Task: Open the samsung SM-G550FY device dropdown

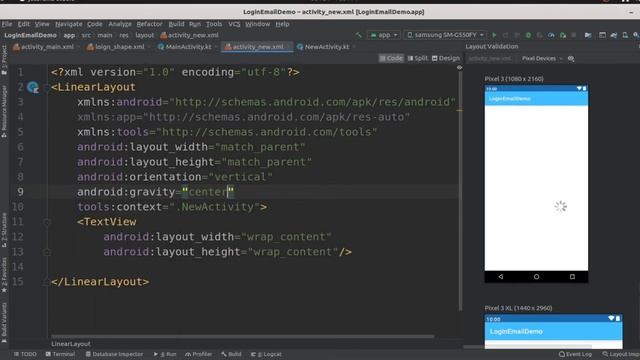Action: point(445,35)
